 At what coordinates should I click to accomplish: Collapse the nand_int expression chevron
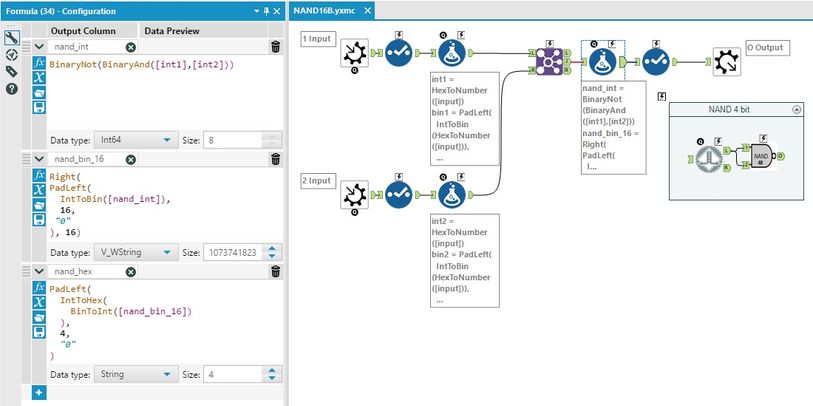pos(39,47)
